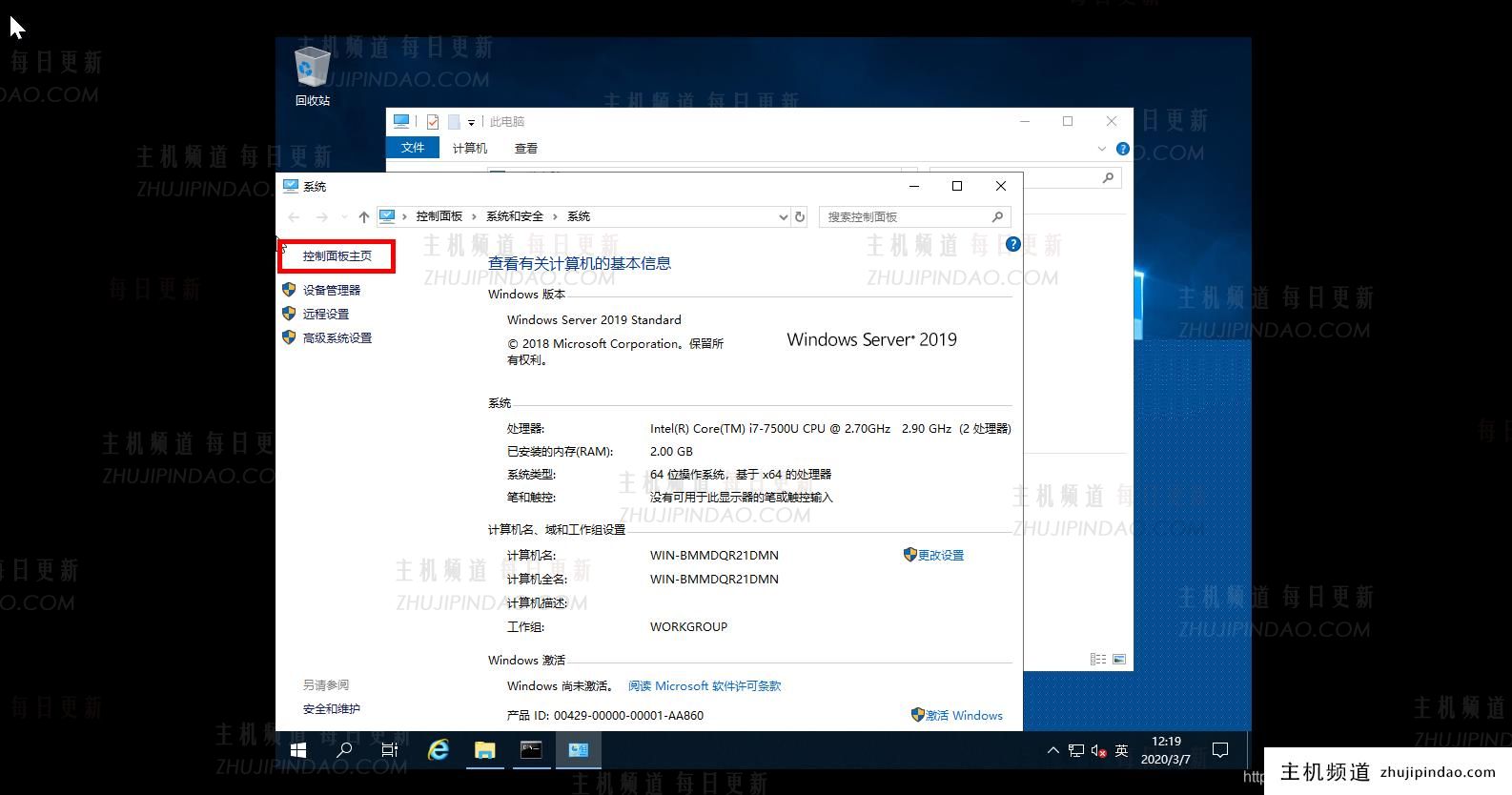1512x795 pixels.
Task: Click the computer icon in the address bar
Action: coord(387,216)
